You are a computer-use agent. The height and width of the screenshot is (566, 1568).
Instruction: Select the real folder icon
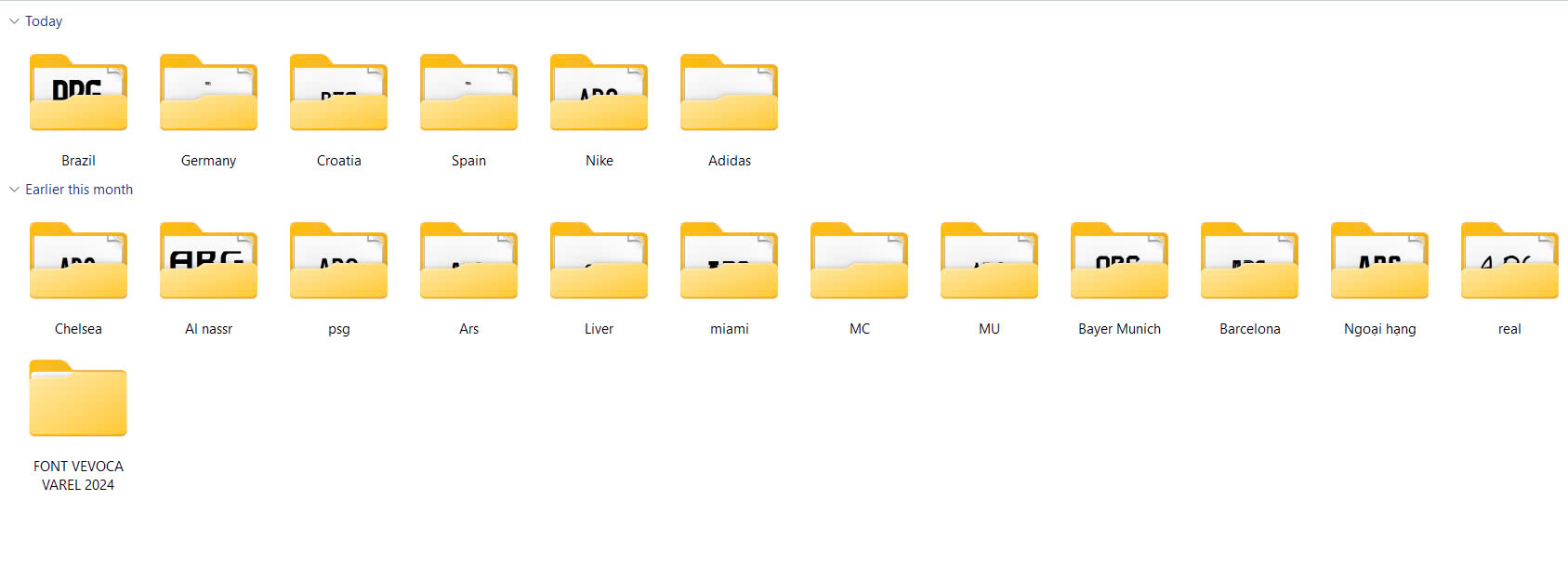(x=1509, y=260)
